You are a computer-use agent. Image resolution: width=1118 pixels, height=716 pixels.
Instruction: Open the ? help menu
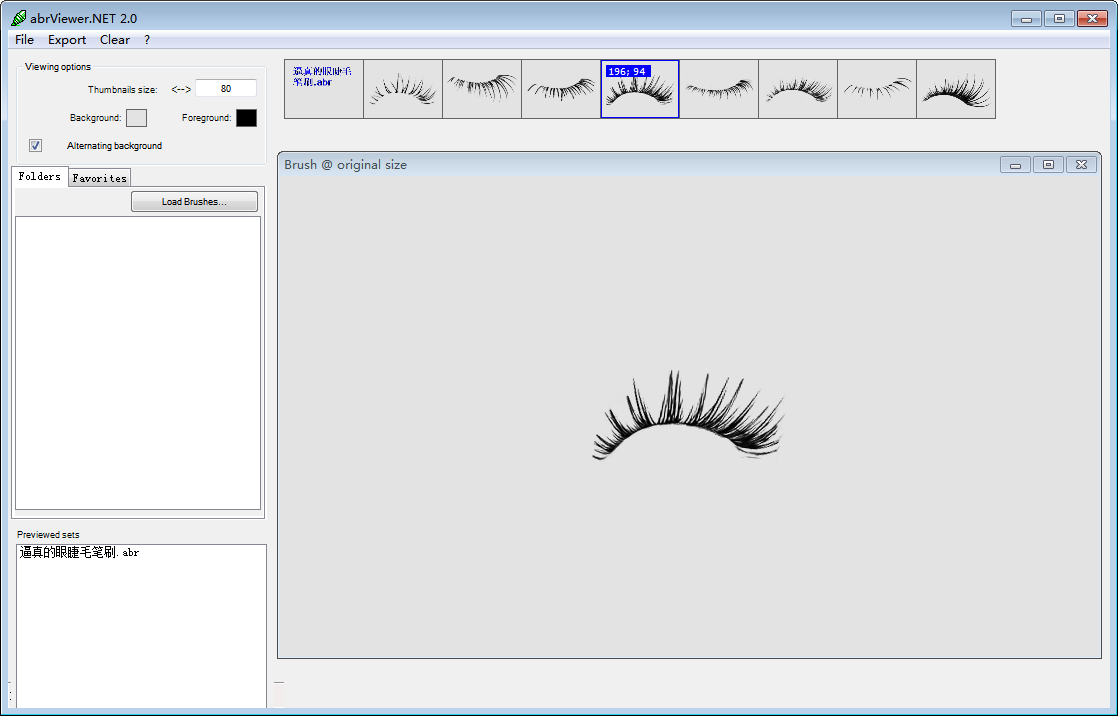pos(147,40)
